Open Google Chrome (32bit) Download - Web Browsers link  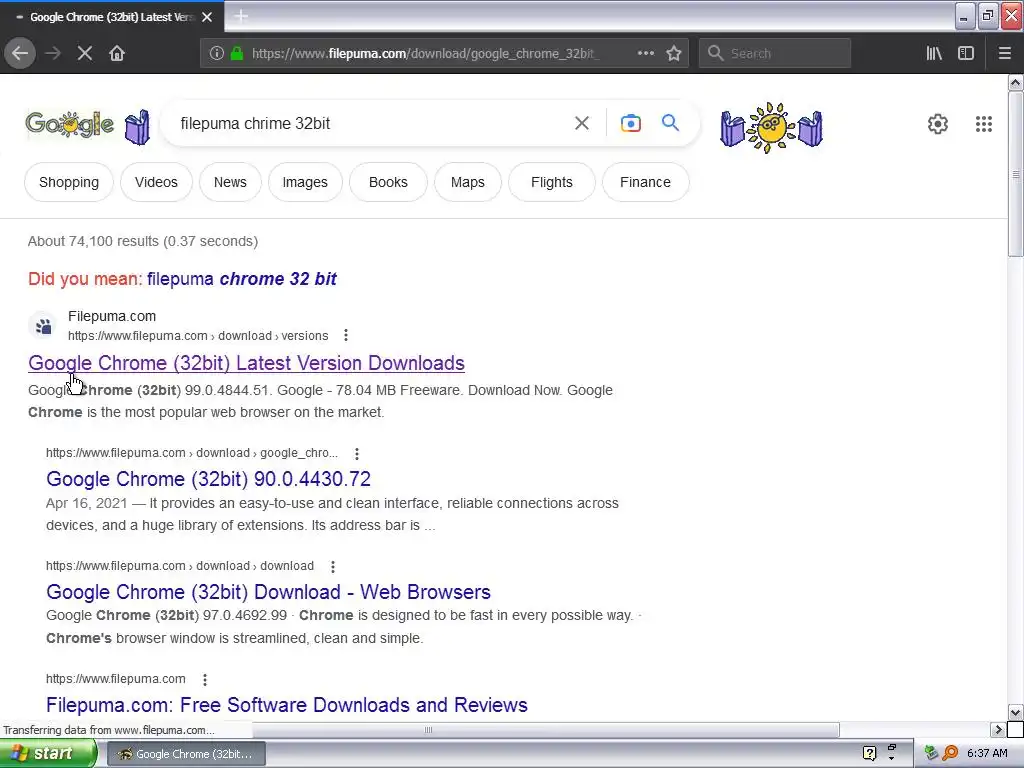click(x=268, y=592)
